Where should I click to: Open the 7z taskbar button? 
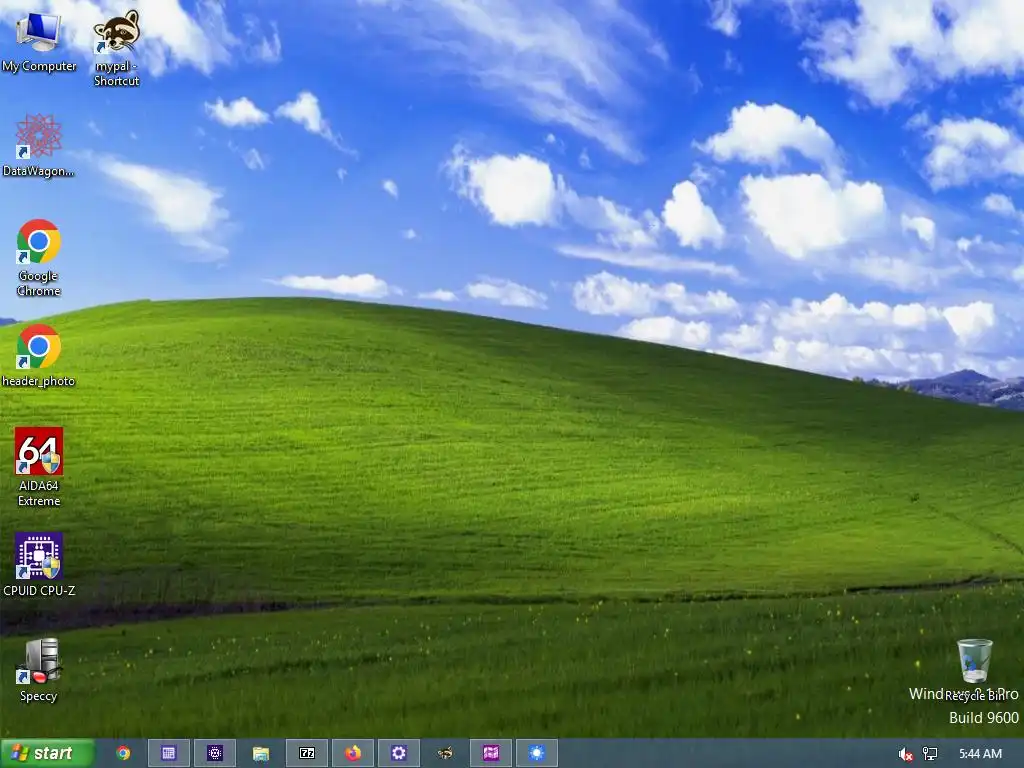click(307, 753)
